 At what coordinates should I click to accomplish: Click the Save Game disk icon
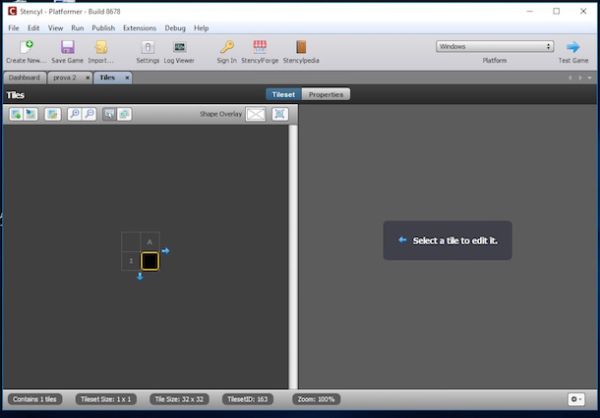[67, 47]
